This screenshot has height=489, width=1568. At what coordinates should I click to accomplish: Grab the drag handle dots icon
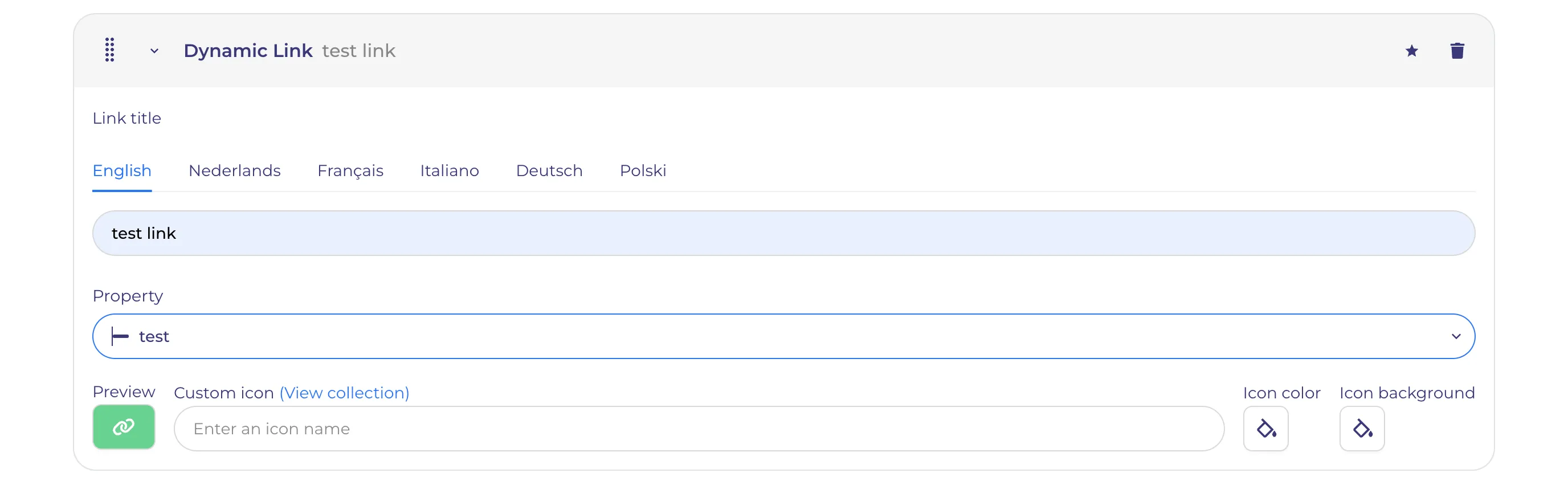pos(109,51)
